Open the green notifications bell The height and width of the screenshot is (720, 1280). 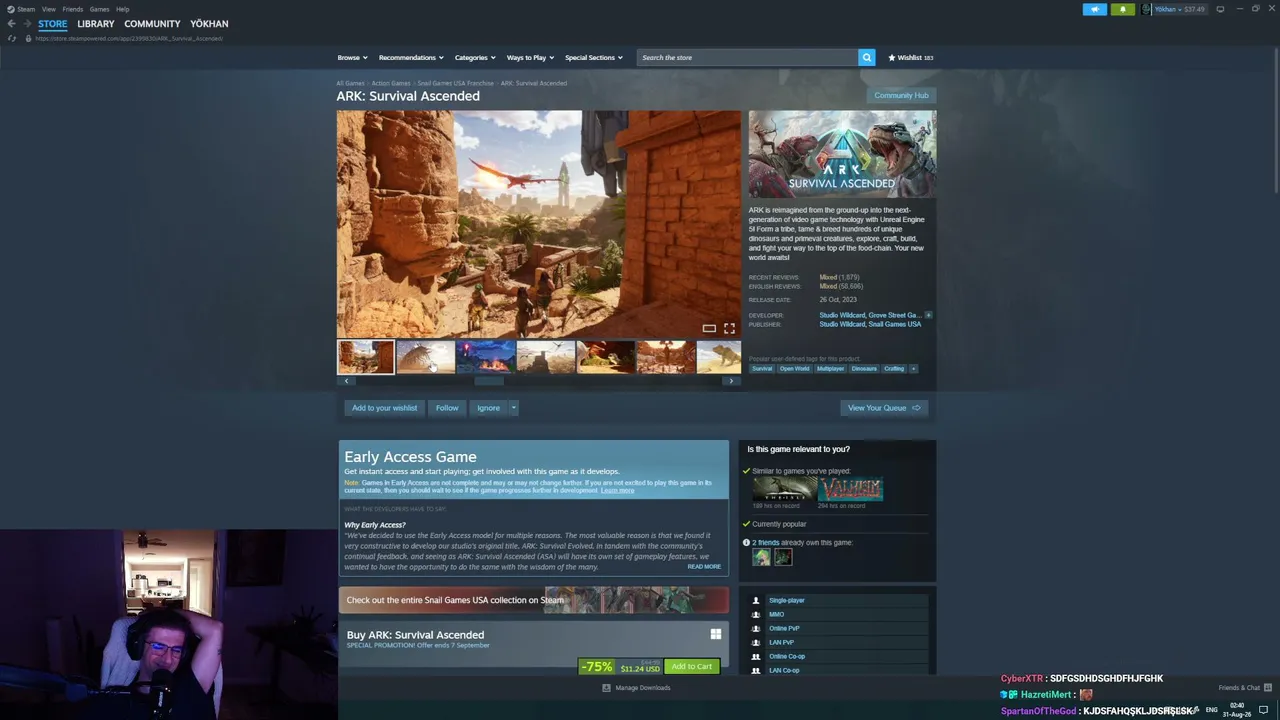1122,9
